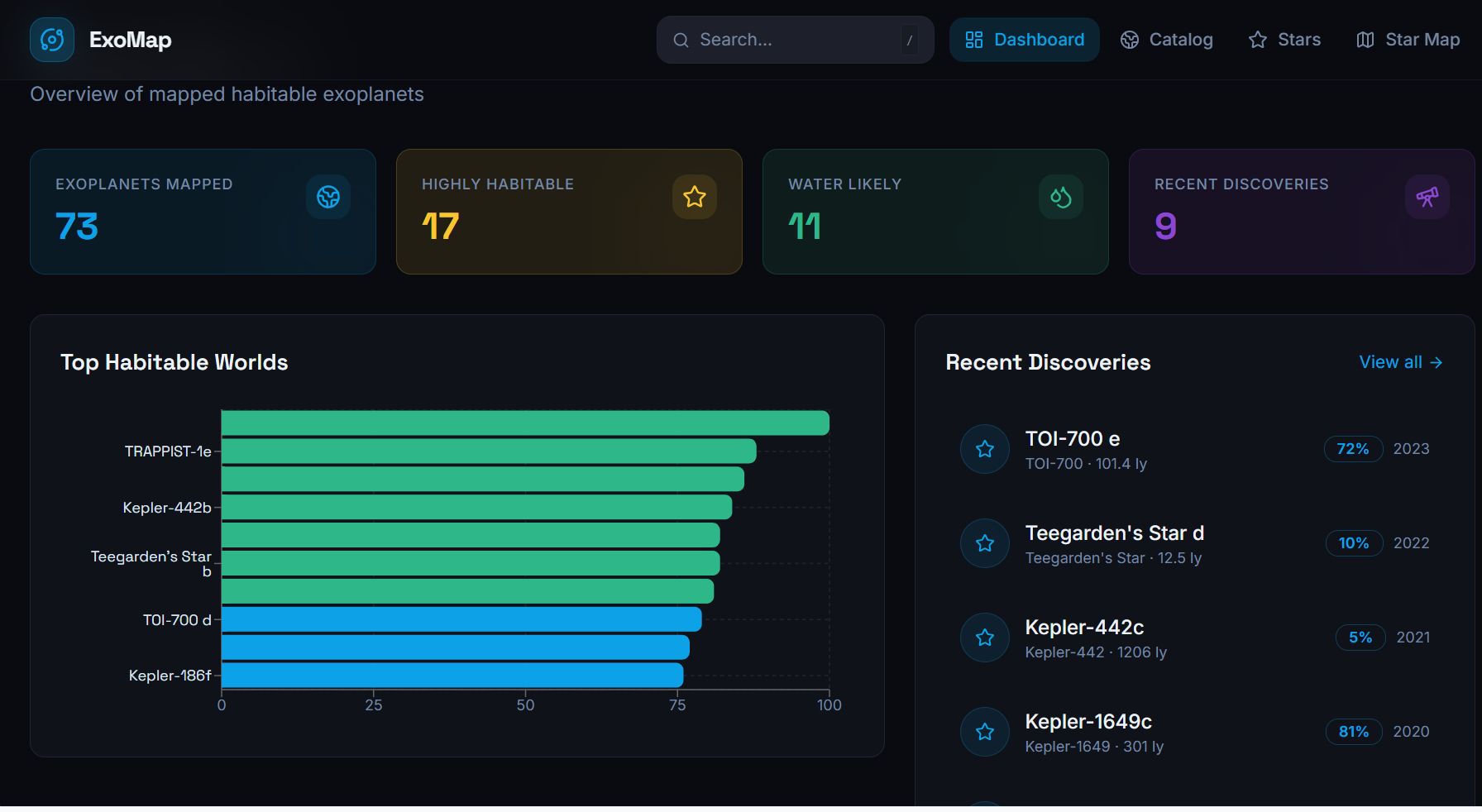This screenshot has width=1482, height=812.
Task: Open the Teegarden's Star d entry
Action: (x=1195, y=543)
